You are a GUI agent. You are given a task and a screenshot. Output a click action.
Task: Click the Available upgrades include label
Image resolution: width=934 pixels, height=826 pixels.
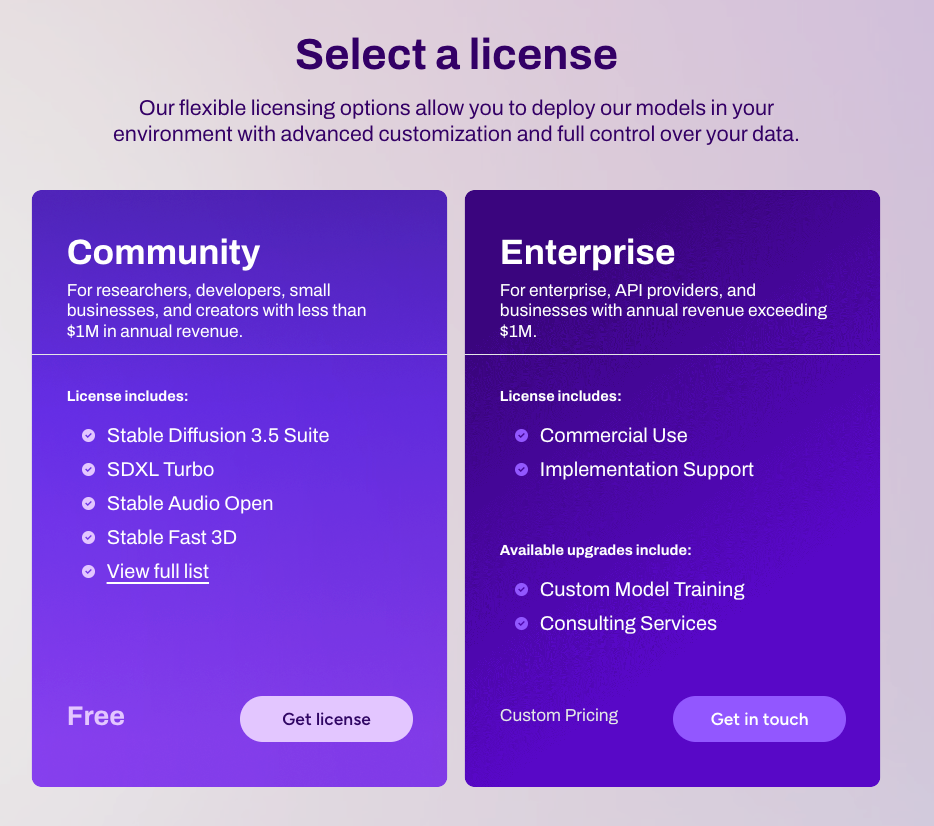595,550
